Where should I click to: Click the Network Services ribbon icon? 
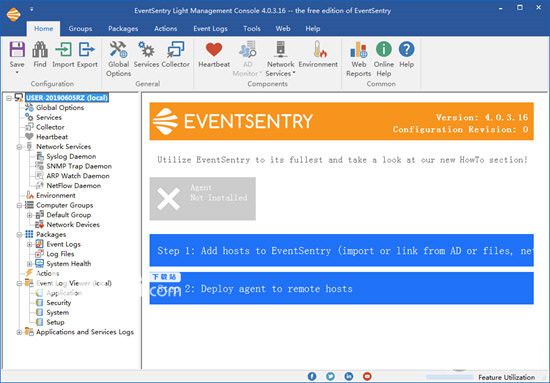pyautogui.click(x=281, y=49)
